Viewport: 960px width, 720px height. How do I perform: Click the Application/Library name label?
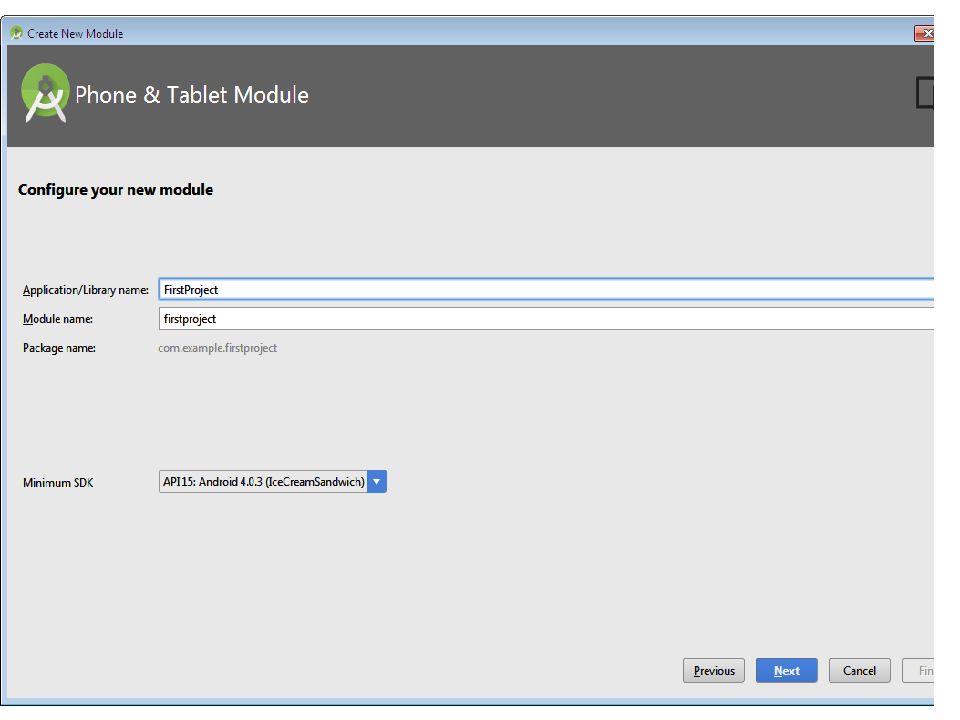click(86, 290)
